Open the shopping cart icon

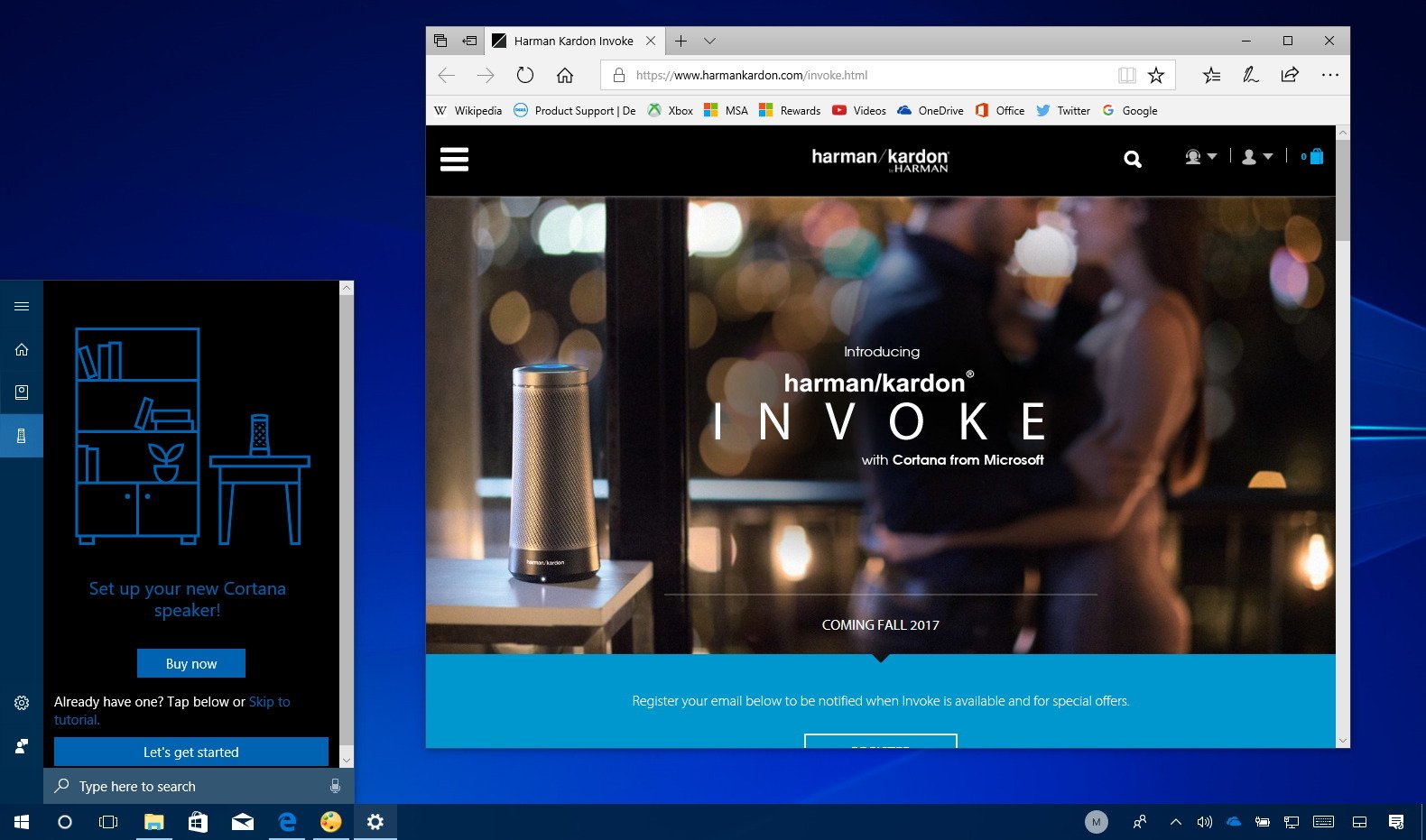1315,157
